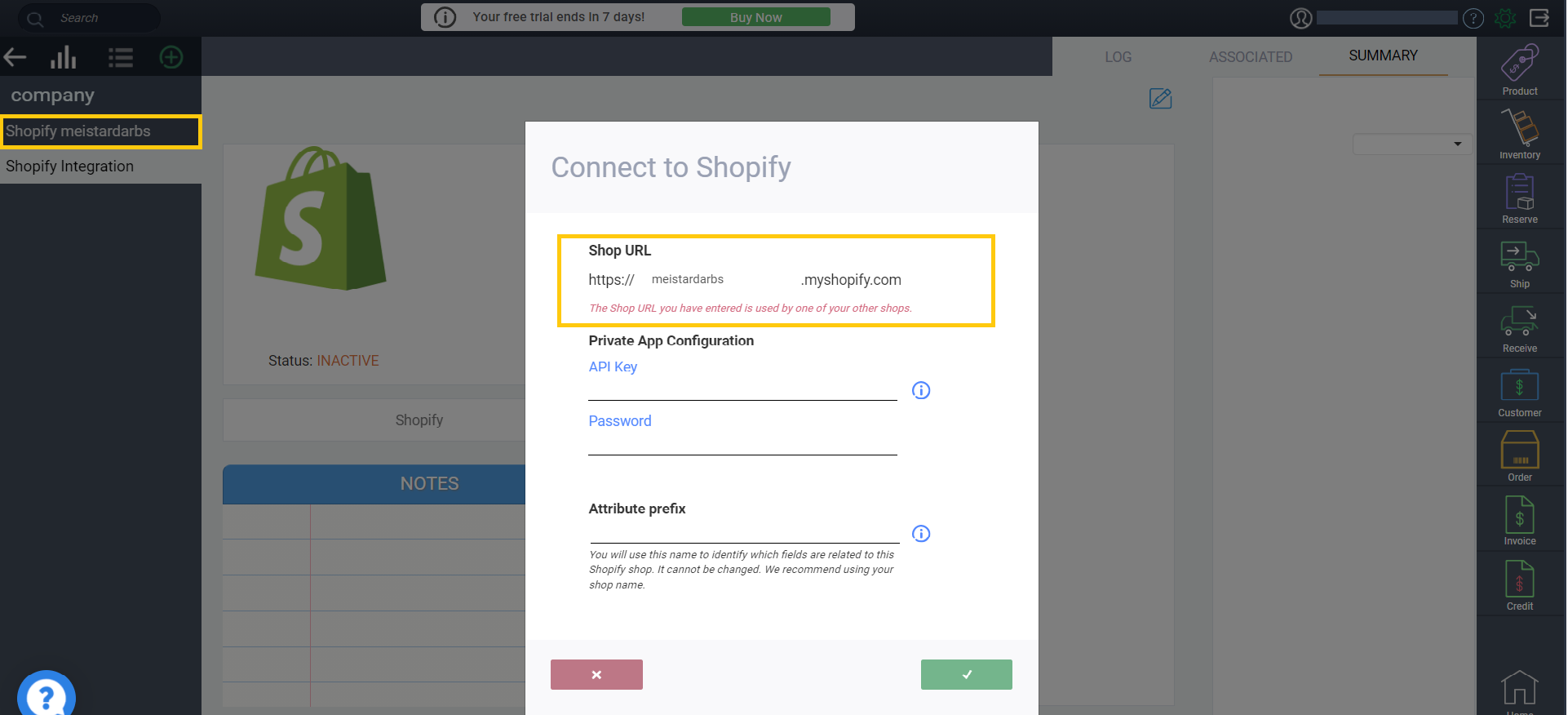This screenshot has width=1568, height=715.
Task: Open the Ship module
Action: tap(1520, 264)
